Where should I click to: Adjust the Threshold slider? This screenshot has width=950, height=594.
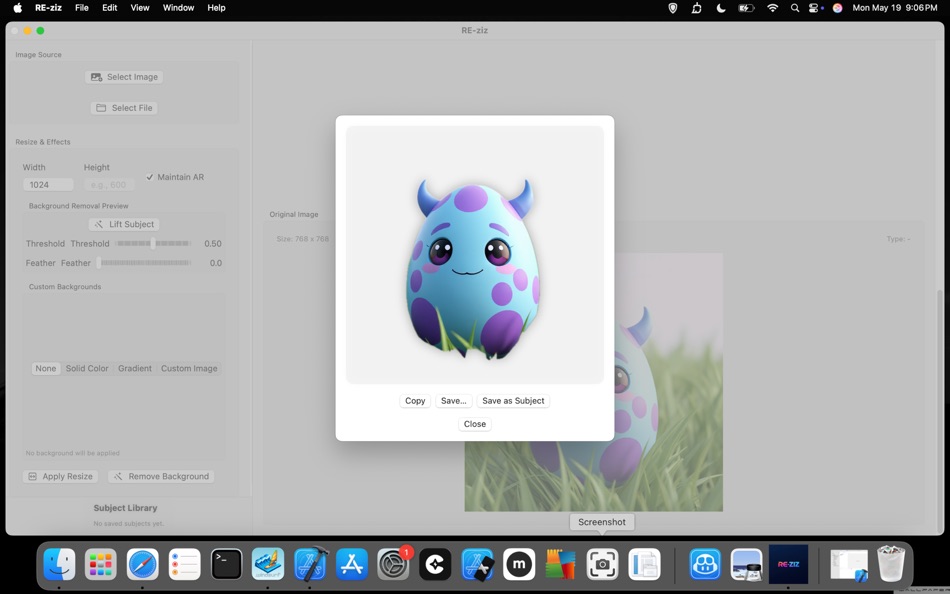click(154, 243)
